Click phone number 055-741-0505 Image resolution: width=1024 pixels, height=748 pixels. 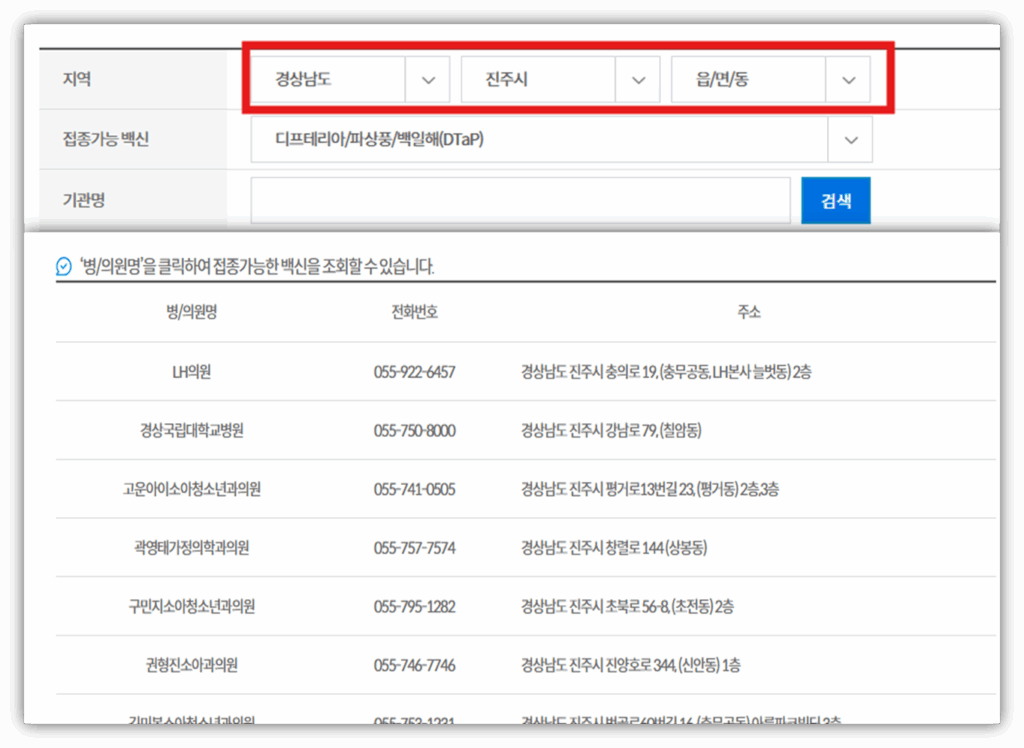point(415,490)
